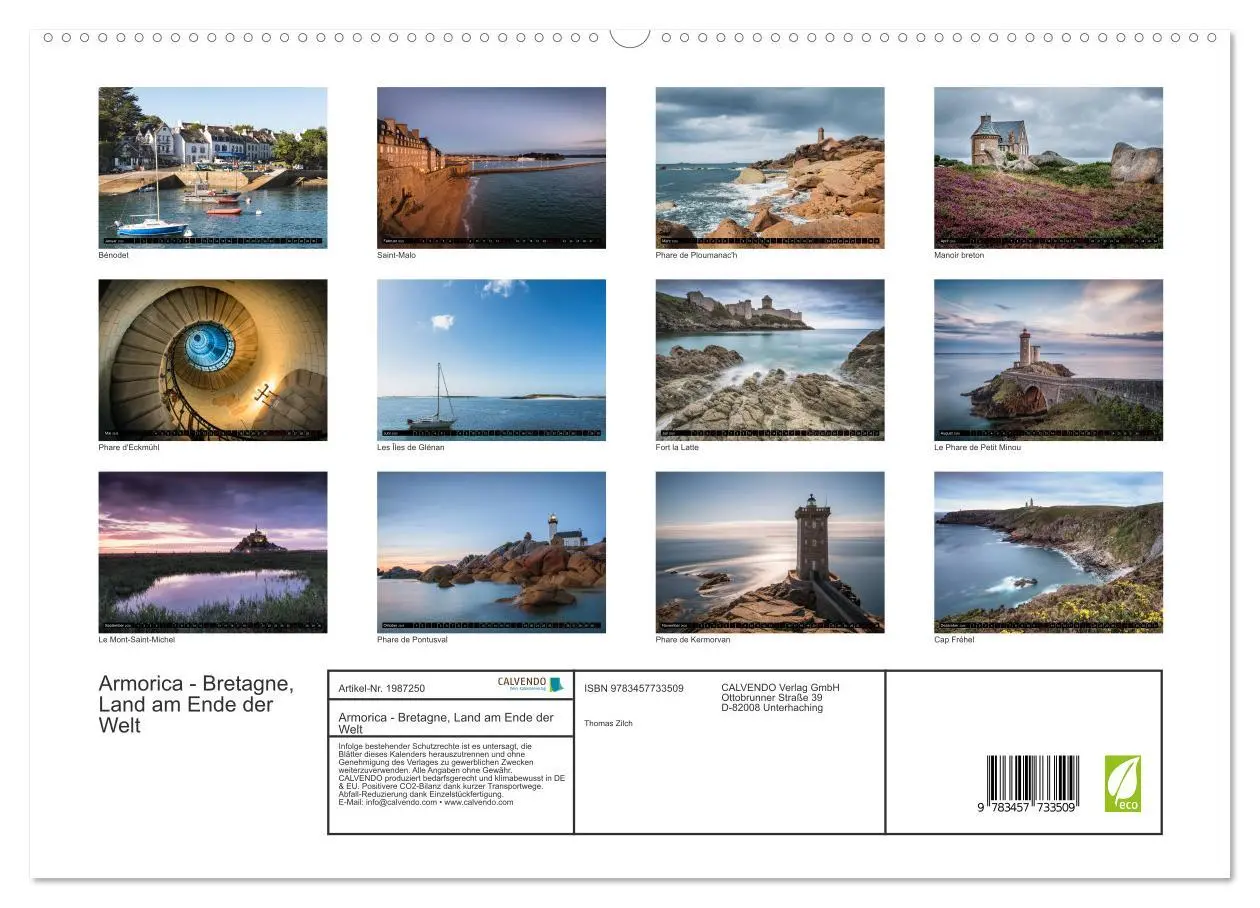
Task: Click the caption "Cap Fréhel"
Action: click(954, 639)
